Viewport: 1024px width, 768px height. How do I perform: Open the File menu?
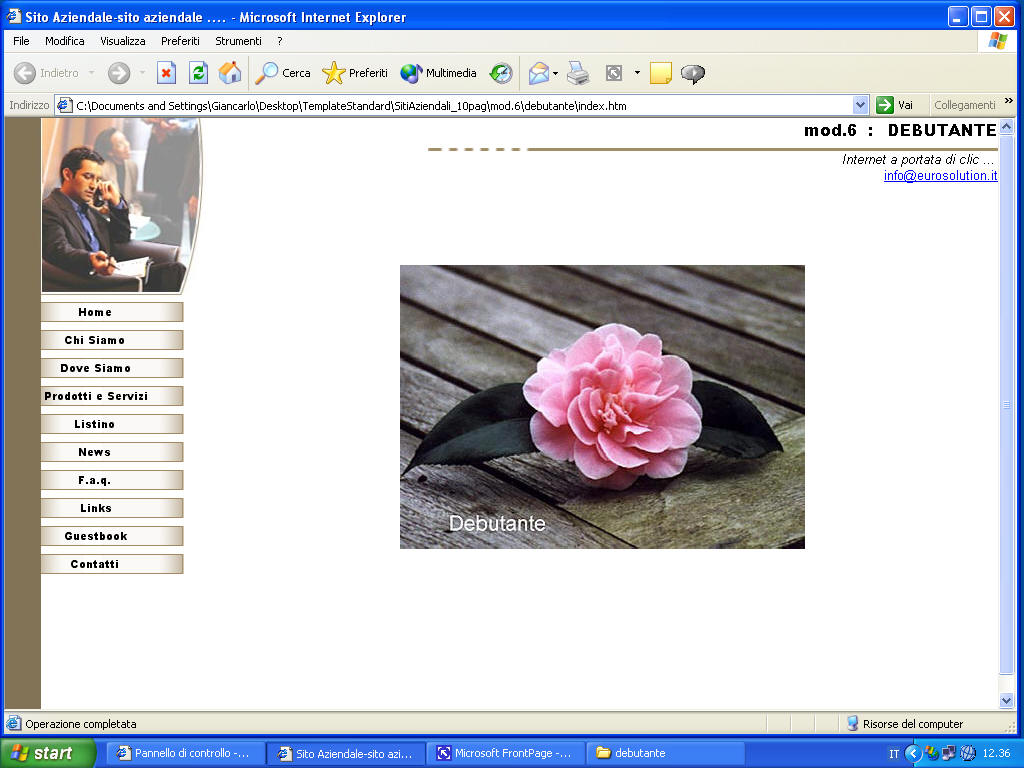click(21, 41)
